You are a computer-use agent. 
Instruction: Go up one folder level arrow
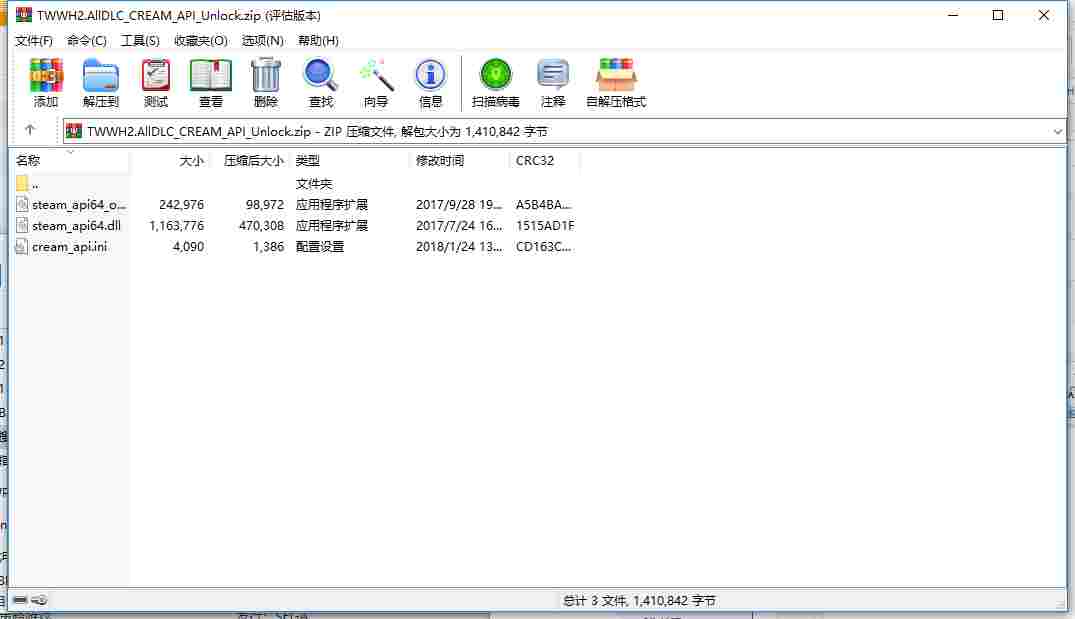pyautogui.click(x=29, y=130)
